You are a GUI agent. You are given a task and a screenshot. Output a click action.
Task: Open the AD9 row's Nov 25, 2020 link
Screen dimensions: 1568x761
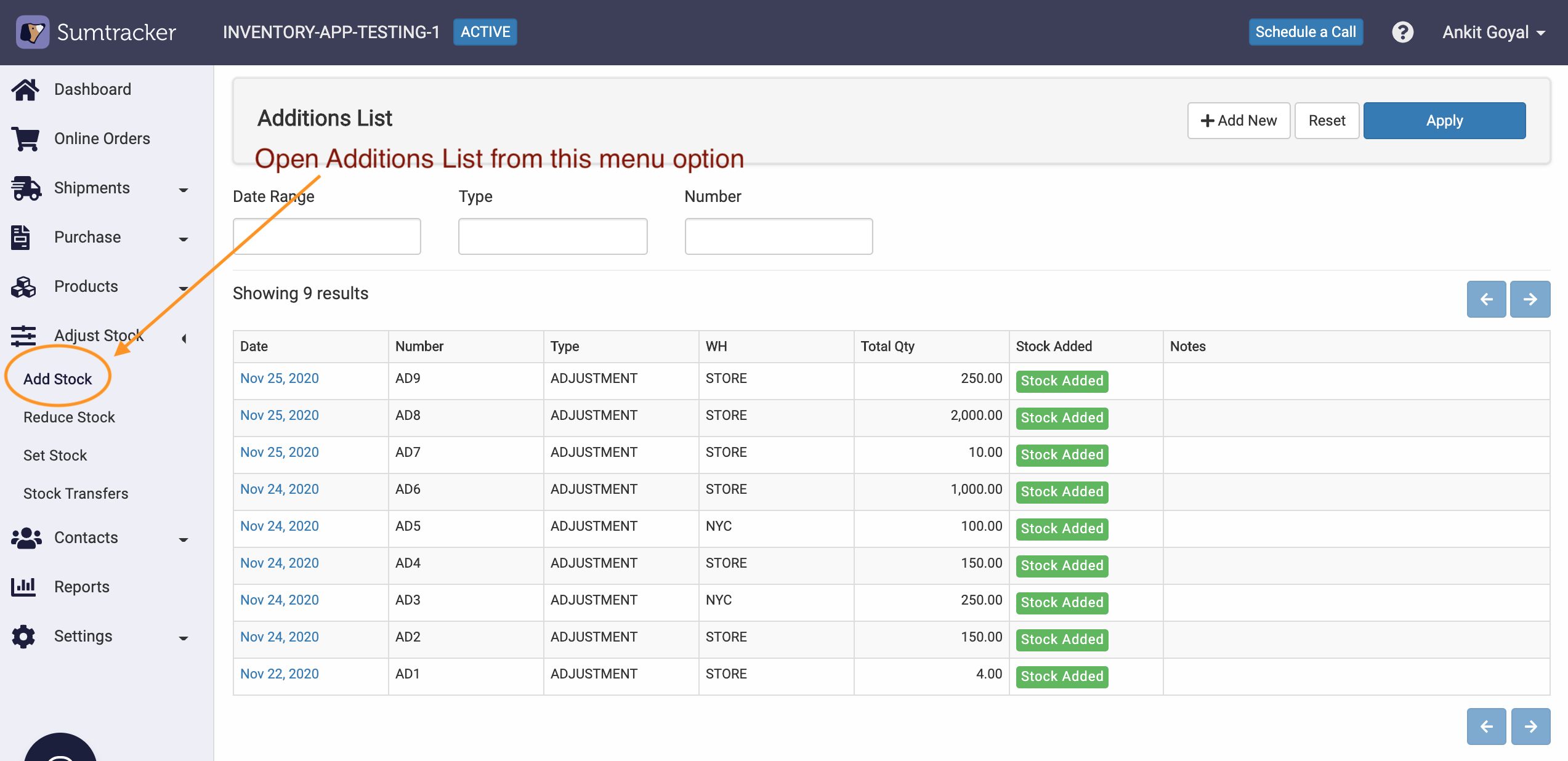pyautogui.click(x=280, y=379)
